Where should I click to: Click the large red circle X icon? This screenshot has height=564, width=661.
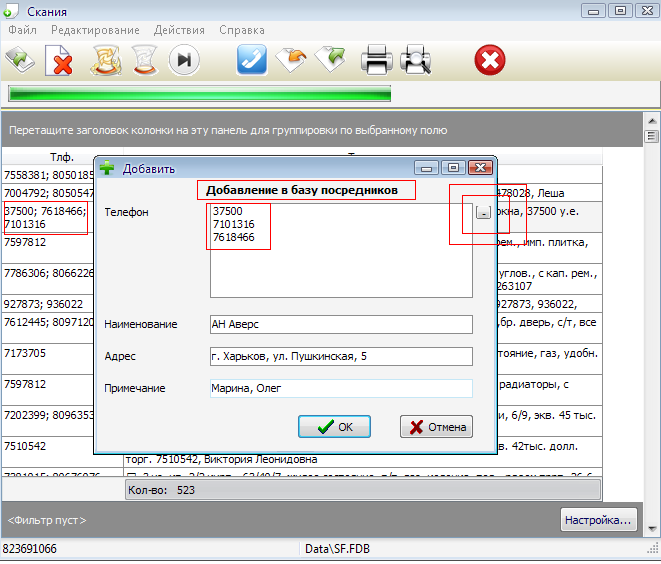[489, 61]
